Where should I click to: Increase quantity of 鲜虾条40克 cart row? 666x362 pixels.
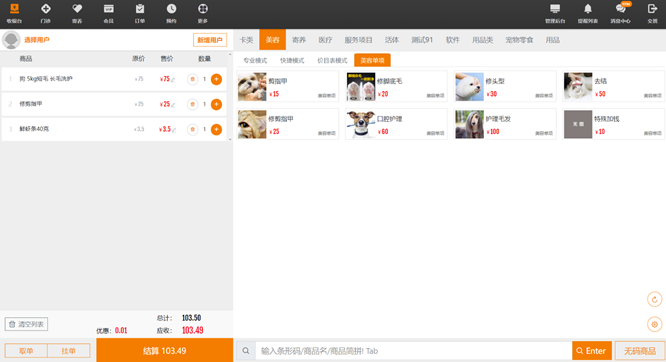[216, 129]
